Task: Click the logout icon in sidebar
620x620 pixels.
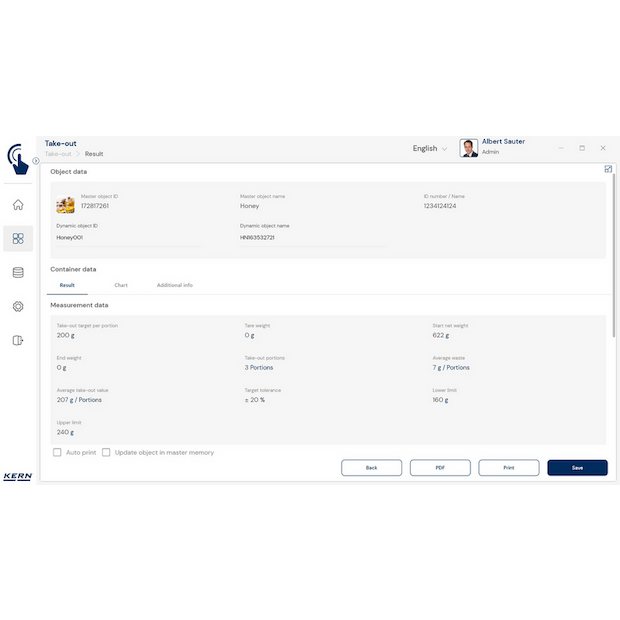Action: 18,340
